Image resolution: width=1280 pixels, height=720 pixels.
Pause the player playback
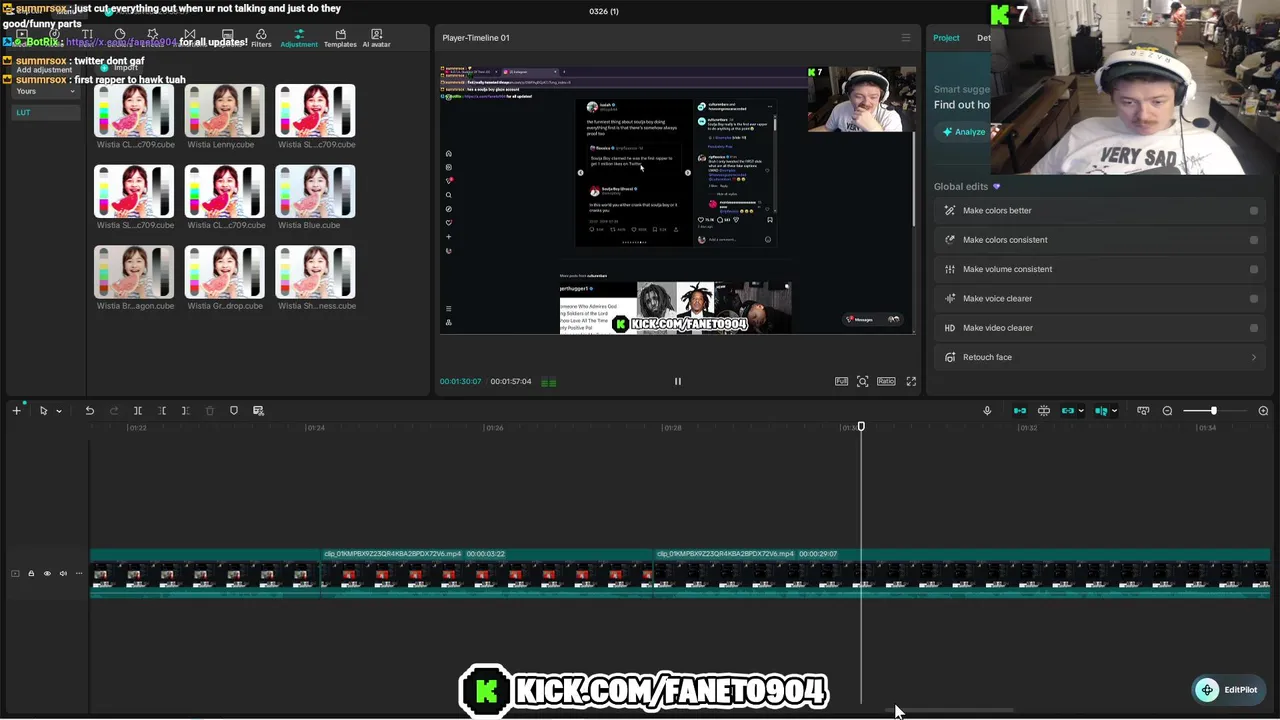677,381
